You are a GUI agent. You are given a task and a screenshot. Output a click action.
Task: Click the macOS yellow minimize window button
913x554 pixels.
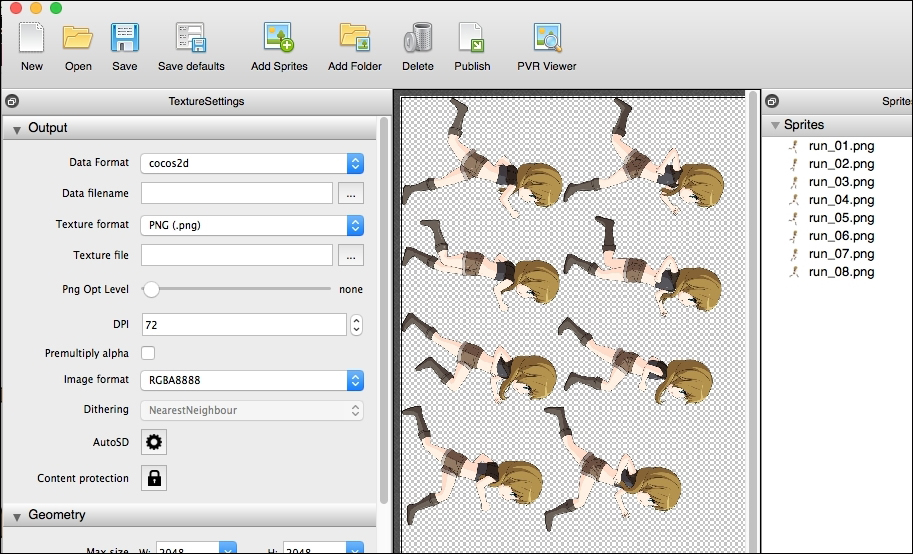point(36,8)
